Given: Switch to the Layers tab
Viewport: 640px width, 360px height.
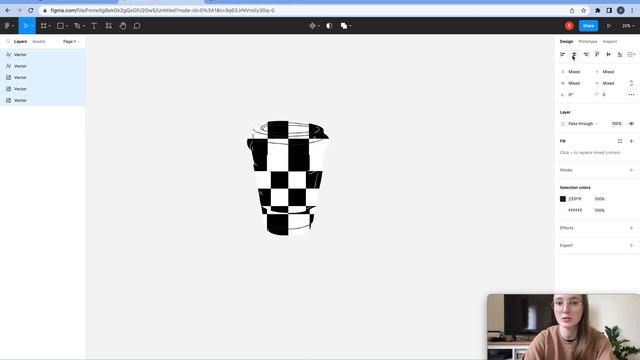Looking at the screenshot, I should 20,41.
